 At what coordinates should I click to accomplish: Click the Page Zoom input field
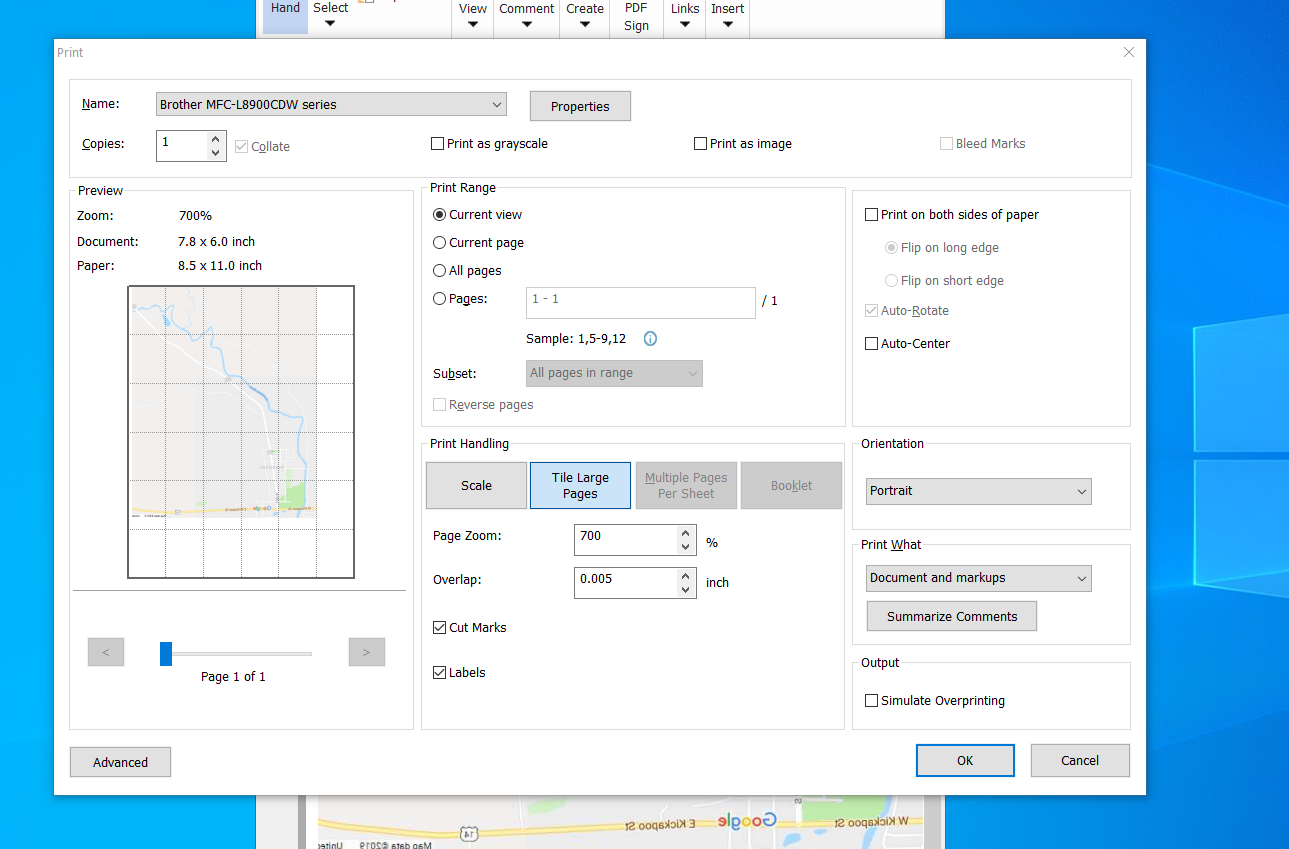coord(626,540)
